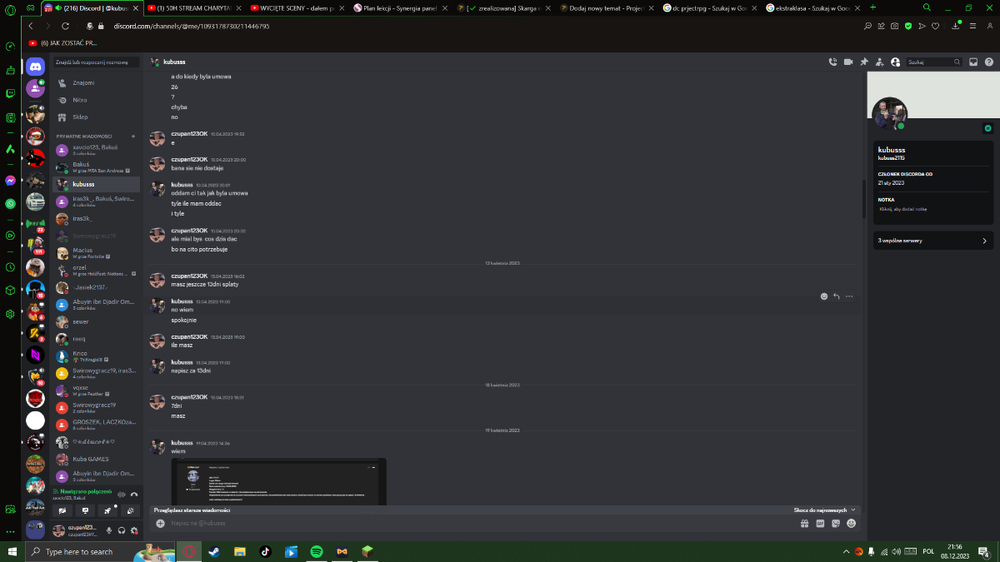This screenshot has width=1000, height=562.
Task: Open pinned messages
Action: [864, 62]
